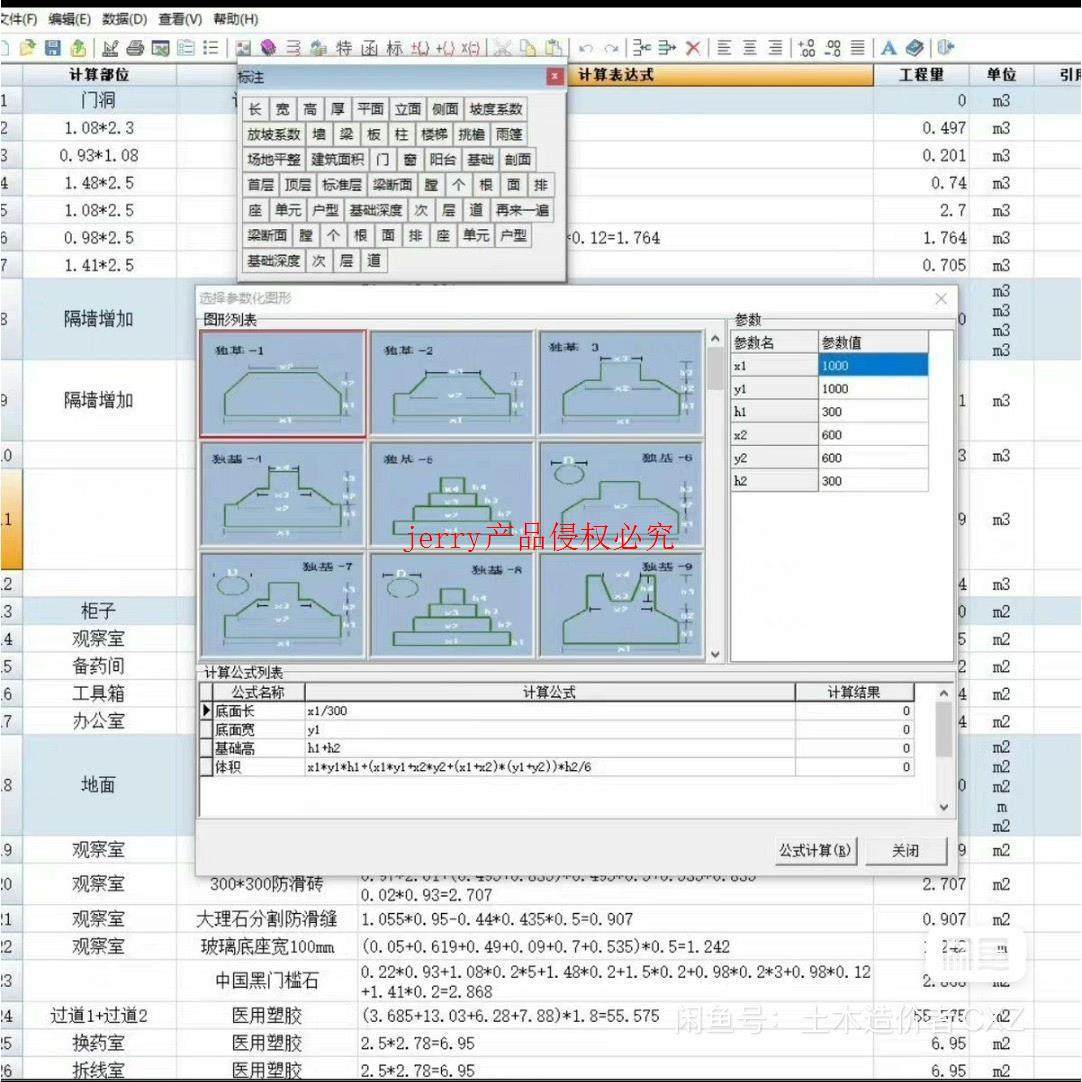
Task: Click the 楼梯 annotation button
Action: coord(435,134)
